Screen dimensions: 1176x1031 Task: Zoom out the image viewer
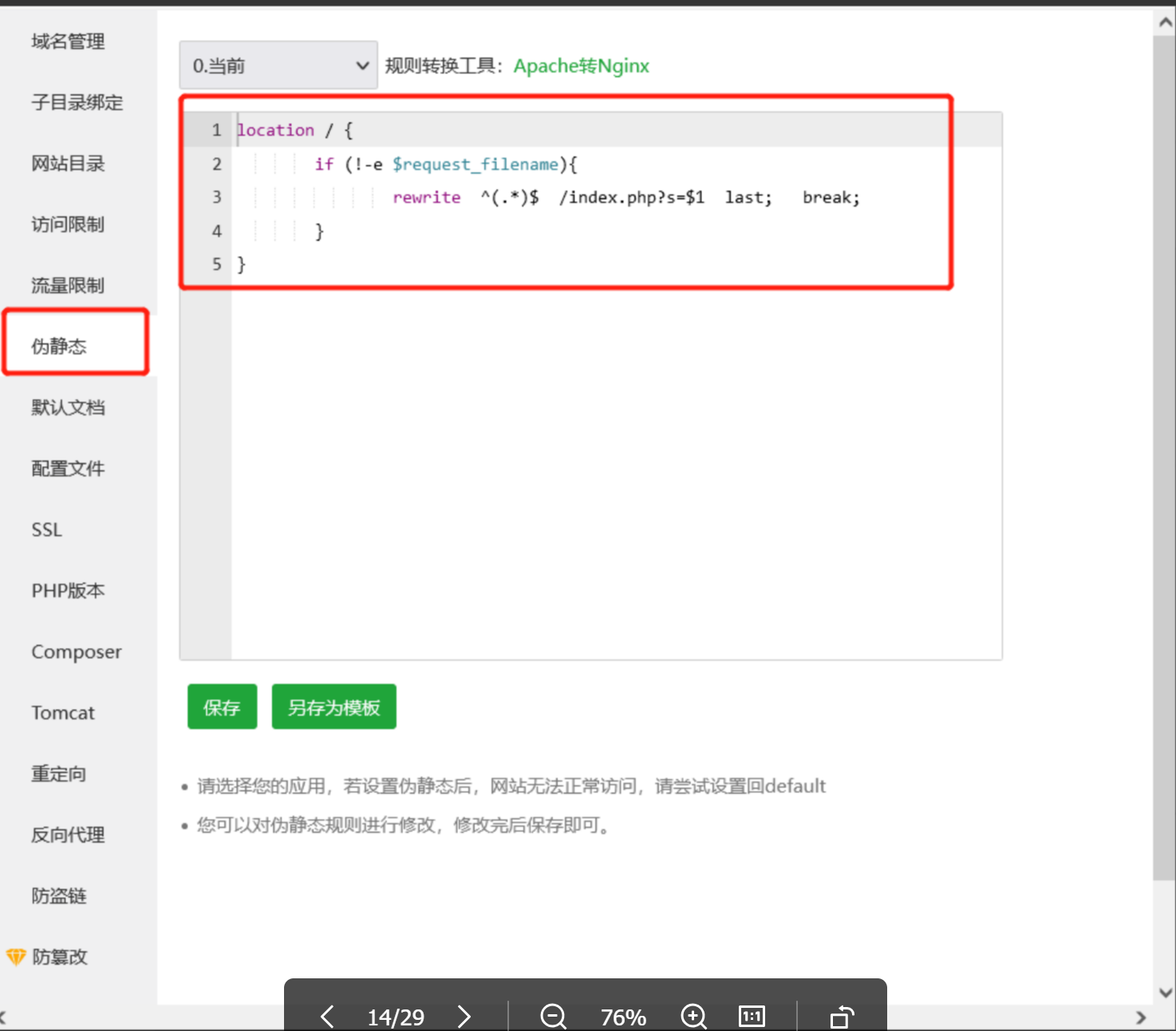click(553, 1017)
